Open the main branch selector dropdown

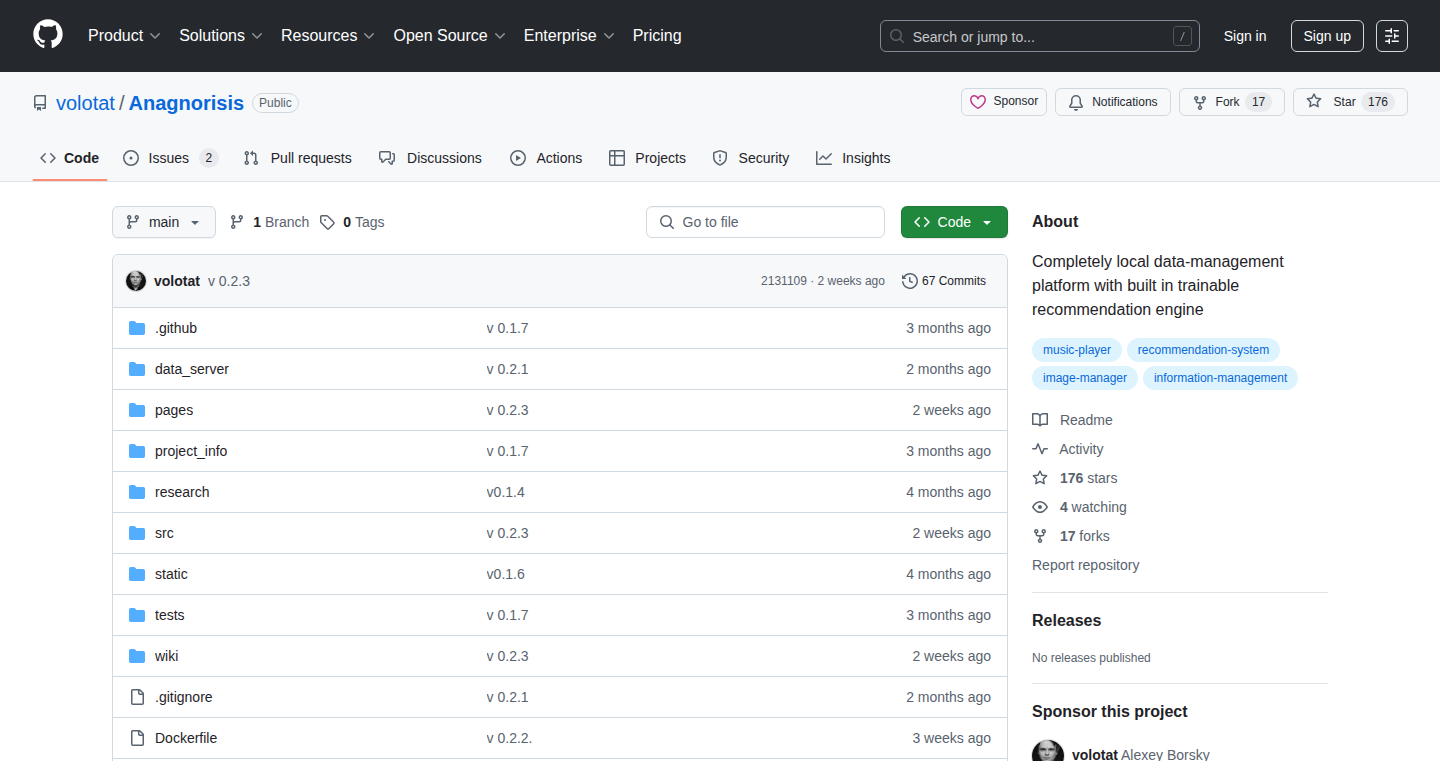coord(164,222)
